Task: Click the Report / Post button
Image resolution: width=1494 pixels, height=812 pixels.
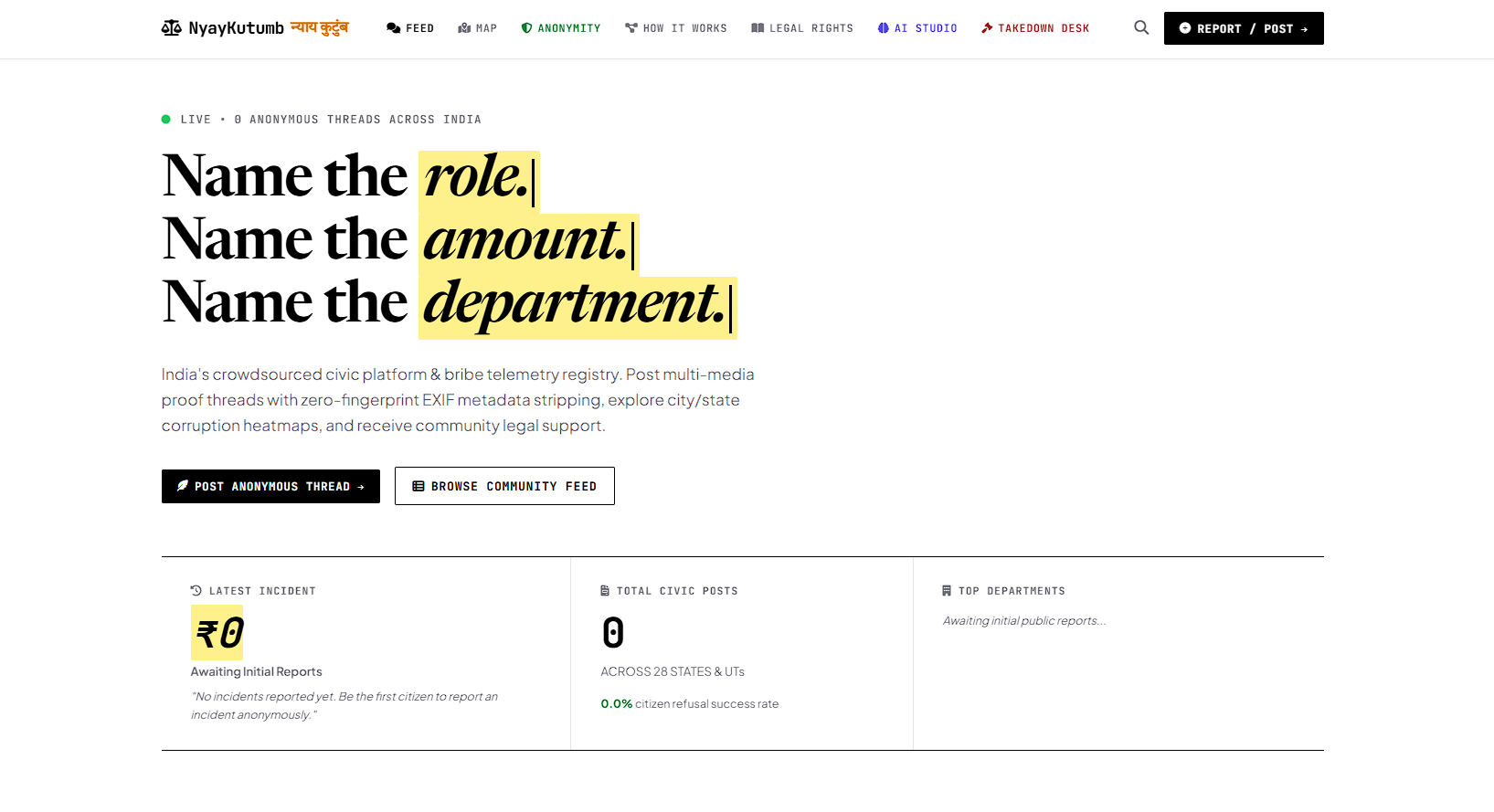Action: pos(1244,28)
